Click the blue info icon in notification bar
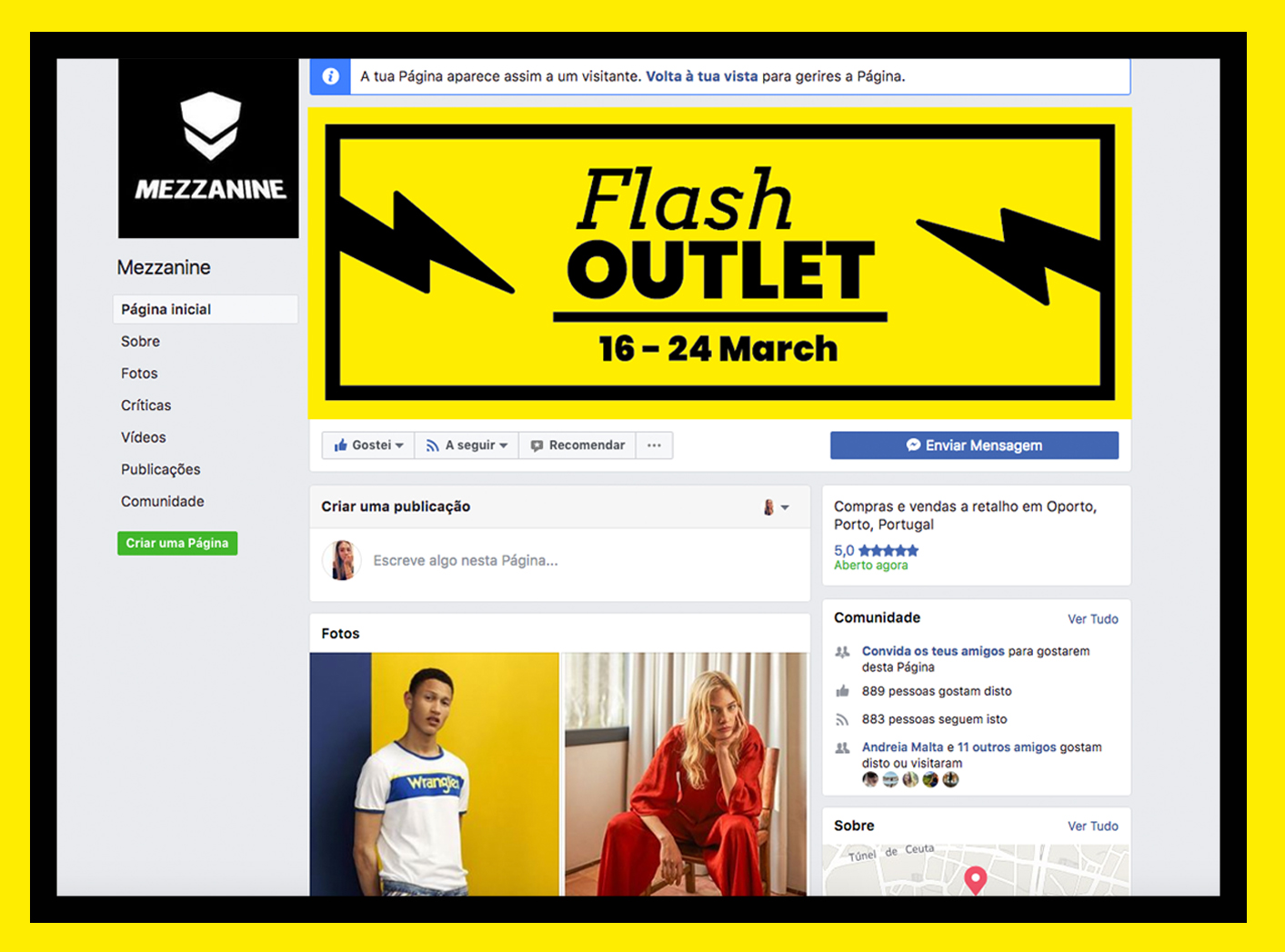Image resolution: width=1285 pixels, height=952 pixels. point(331,76)
